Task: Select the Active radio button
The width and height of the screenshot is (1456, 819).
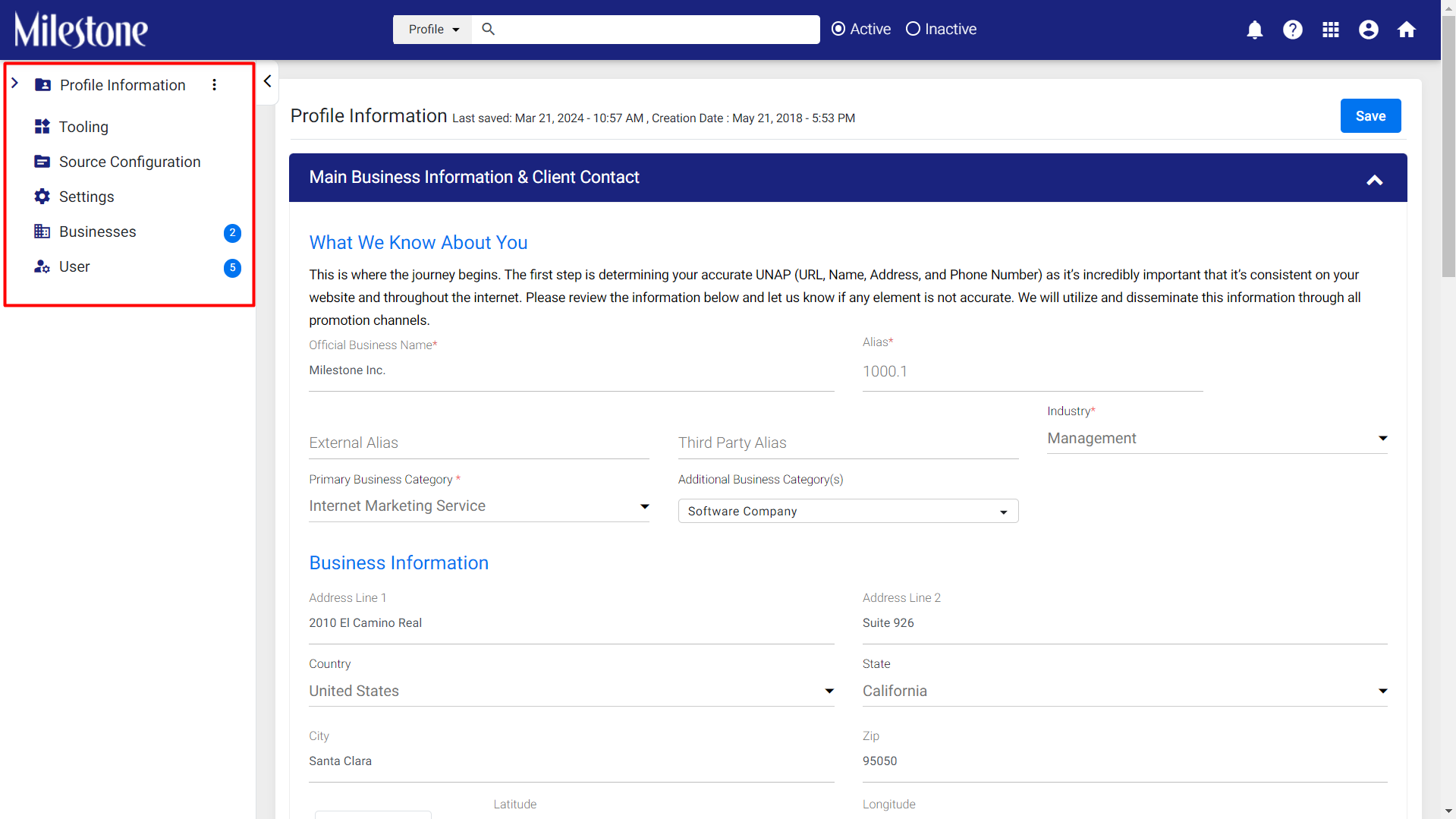Action: click(838, 29)
